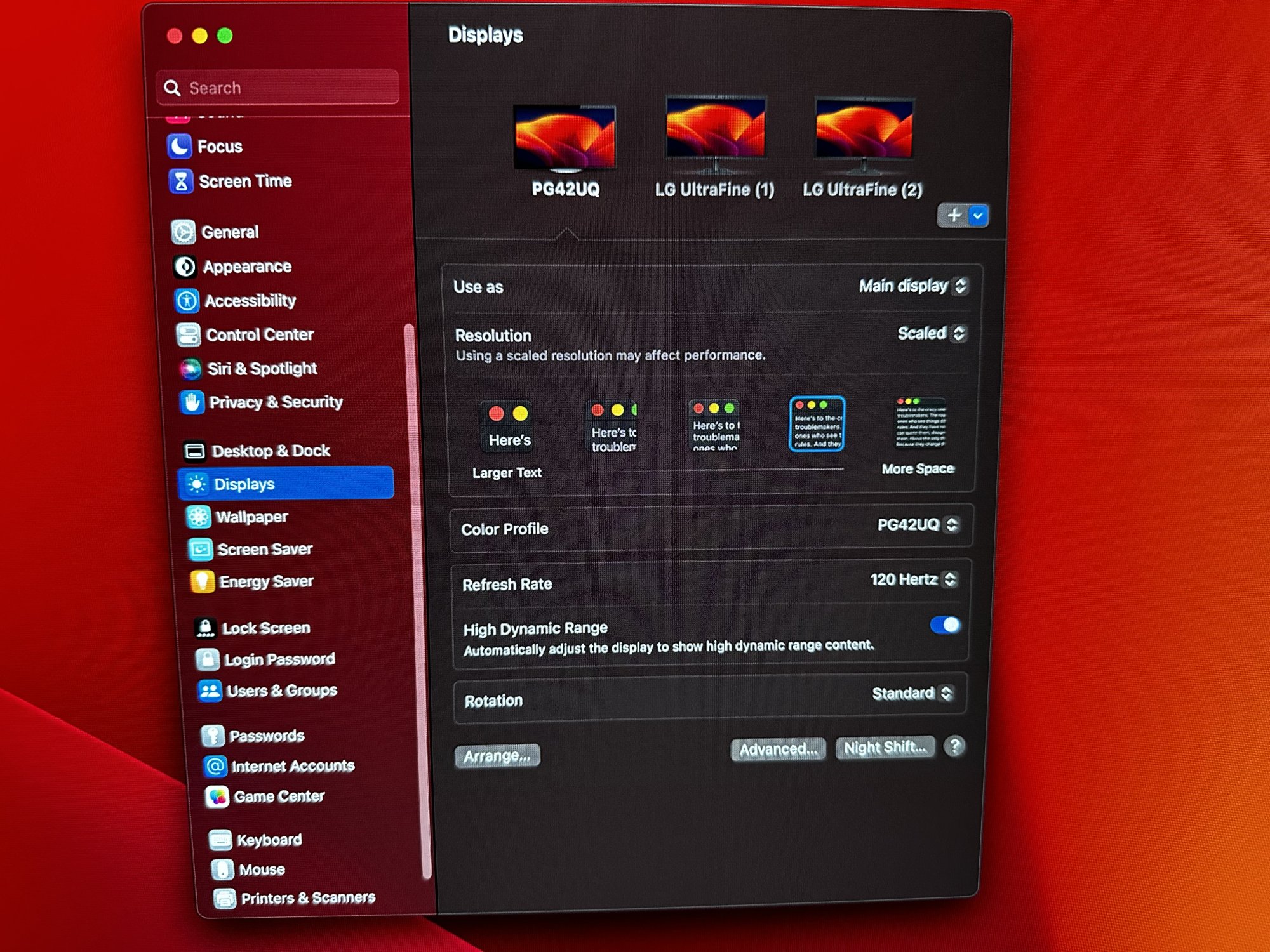Click the help question mark button
1270x952 pixels.
954,746
